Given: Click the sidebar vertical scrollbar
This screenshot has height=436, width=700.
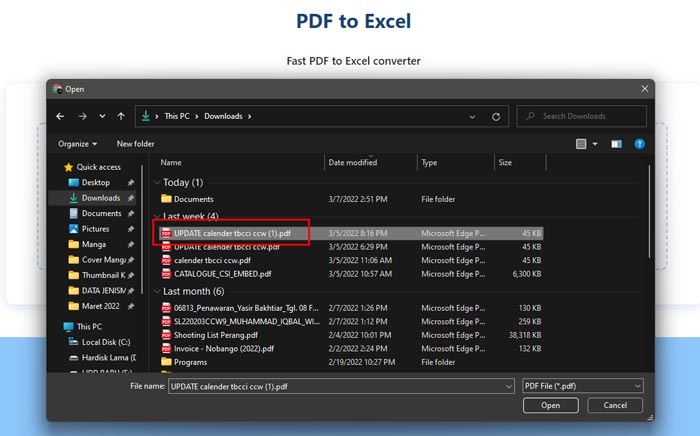Looking at the screenshot, I should (142, 230).
